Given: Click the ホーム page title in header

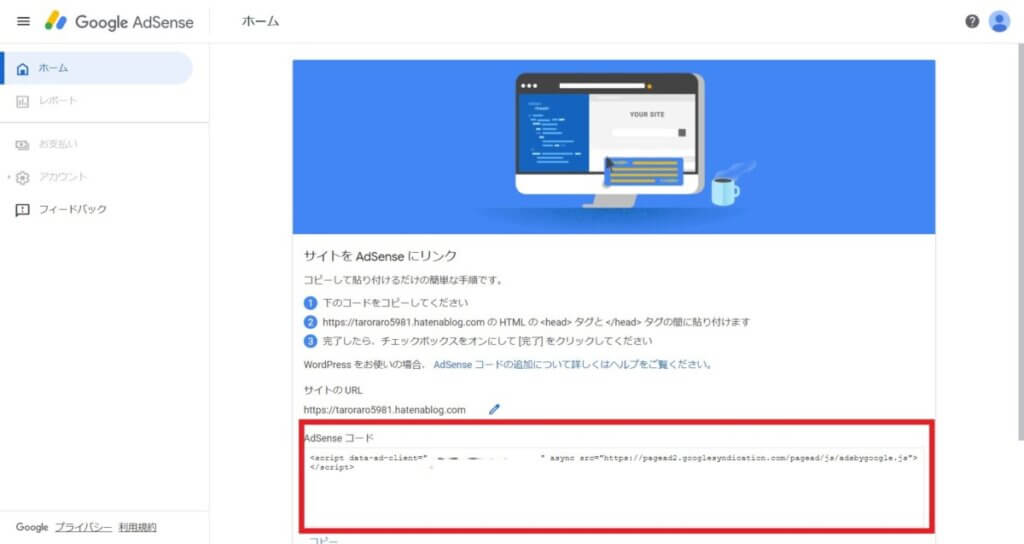Looking at the screenshot, I should (x=260, y=22).
